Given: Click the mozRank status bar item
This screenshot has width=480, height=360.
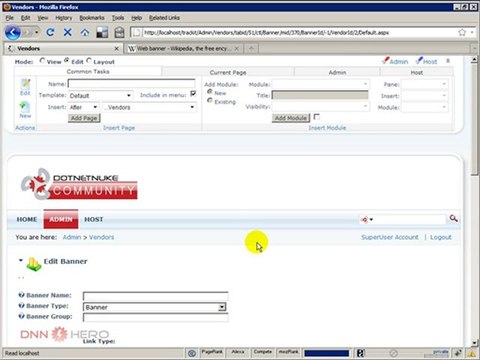Looking at the screenshot, I should coord(289,352).
